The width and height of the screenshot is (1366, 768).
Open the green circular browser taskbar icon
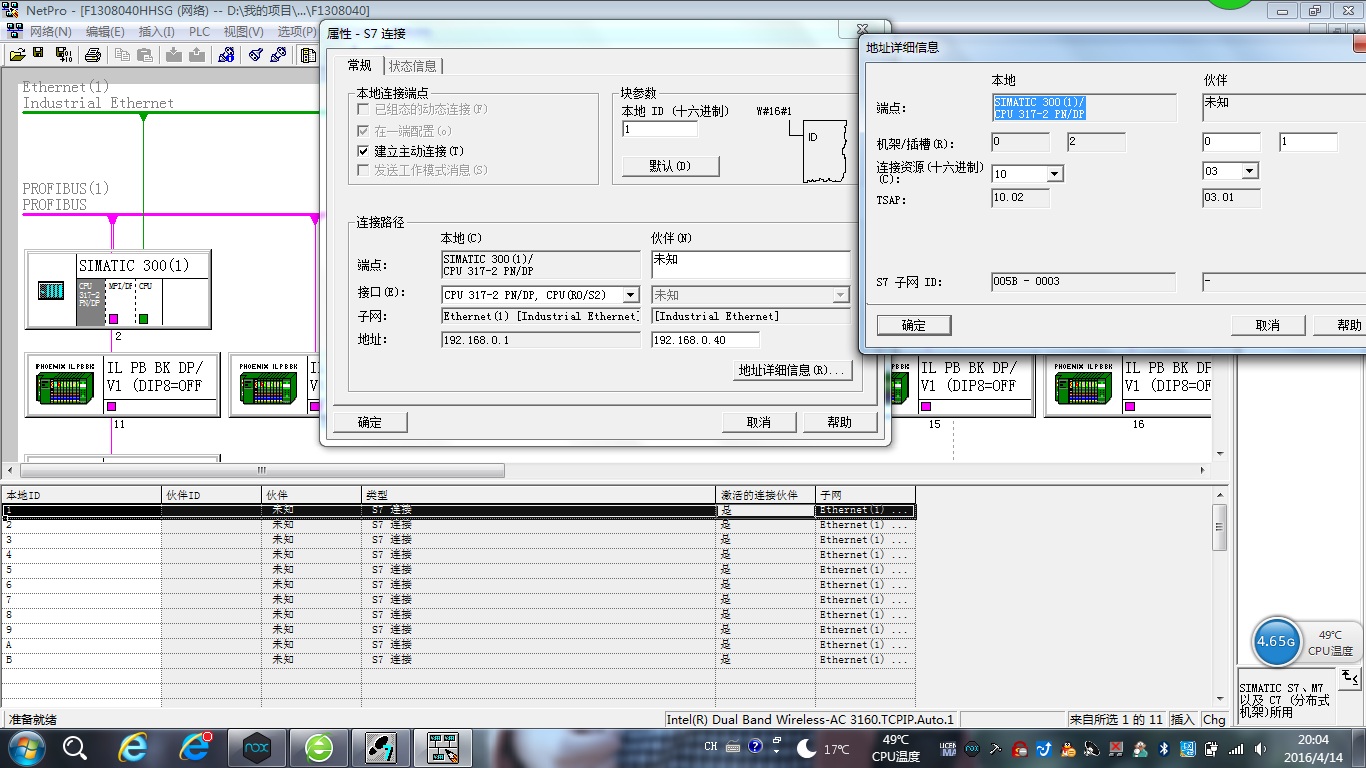pos(319,747)
